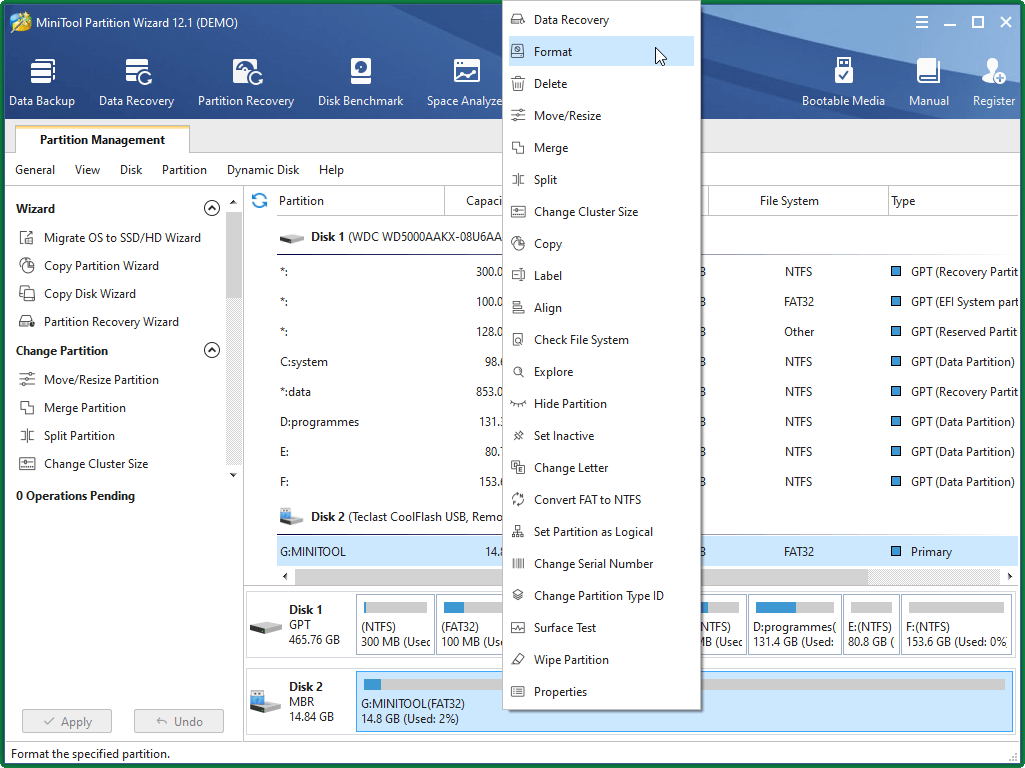Select the Partition Management tab
Image resolution: width=1025 pixels, height=768 pixels.
click(102, 140)
